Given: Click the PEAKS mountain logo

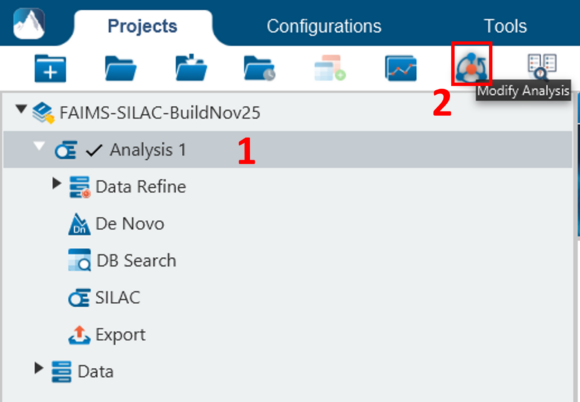Looking at the screenshot, I should click(x=29, y=24).
